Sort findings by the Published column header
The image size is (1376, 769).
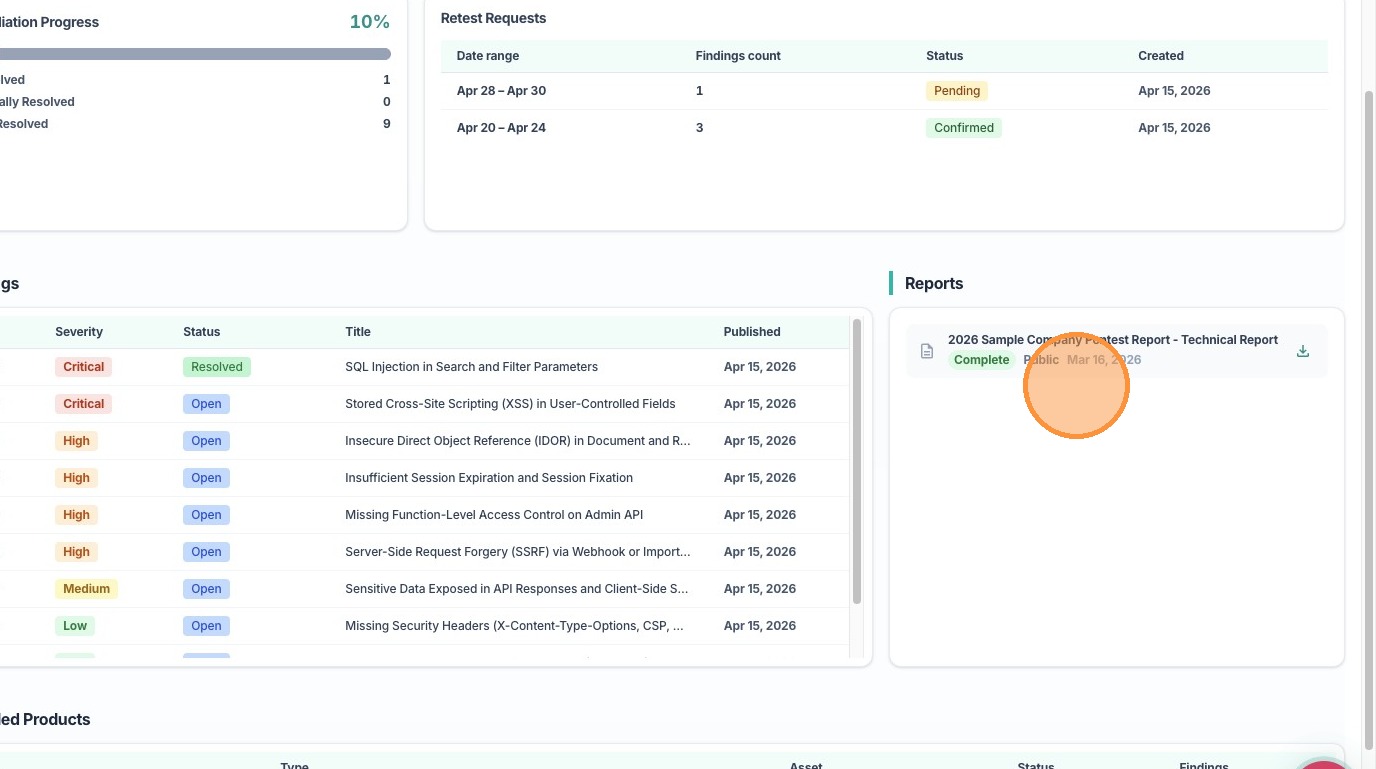pyautogui.click(x=752, y=332)
